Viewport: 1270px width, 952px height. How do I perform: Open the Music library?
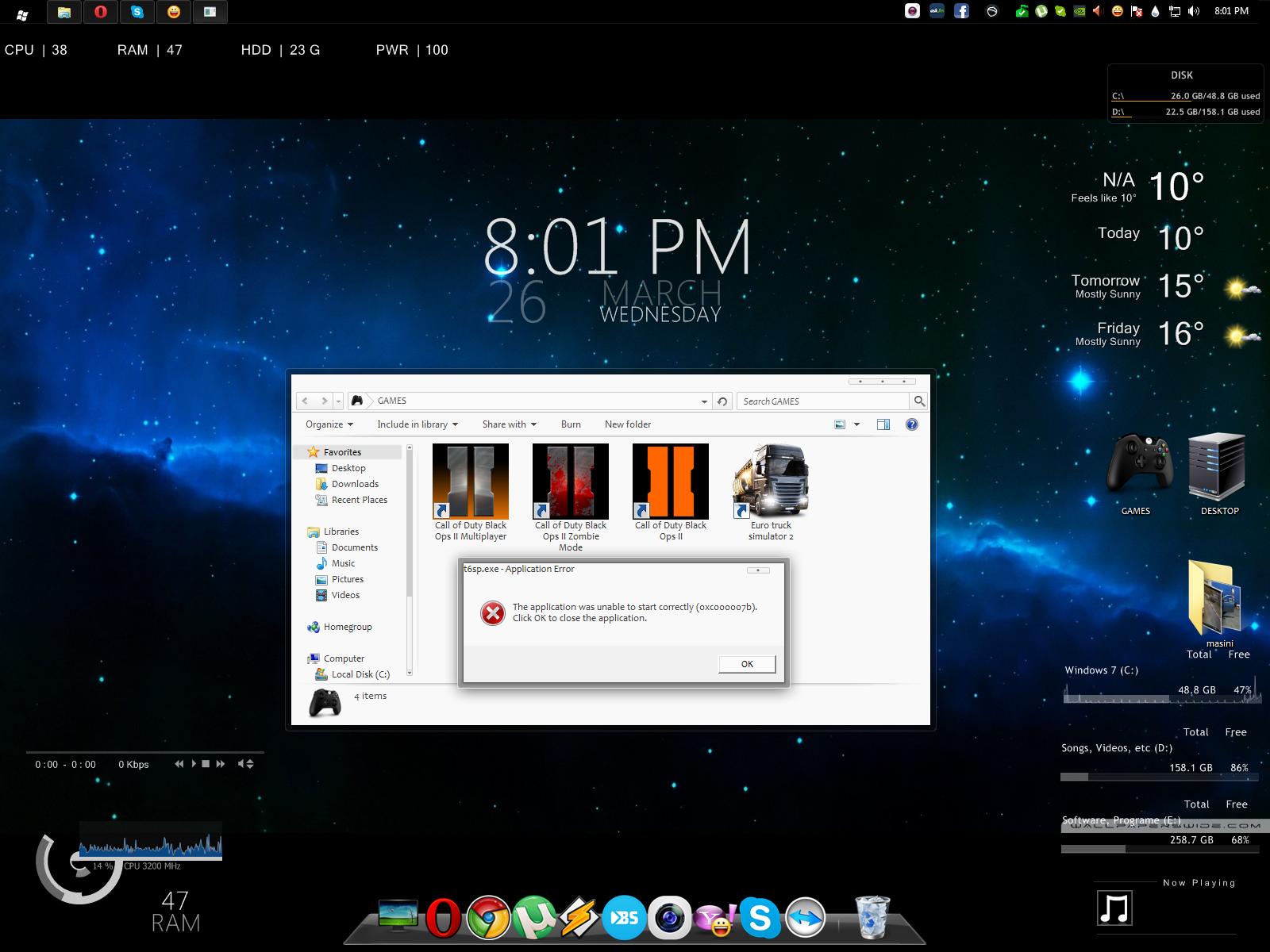click(x=343, y=563)
